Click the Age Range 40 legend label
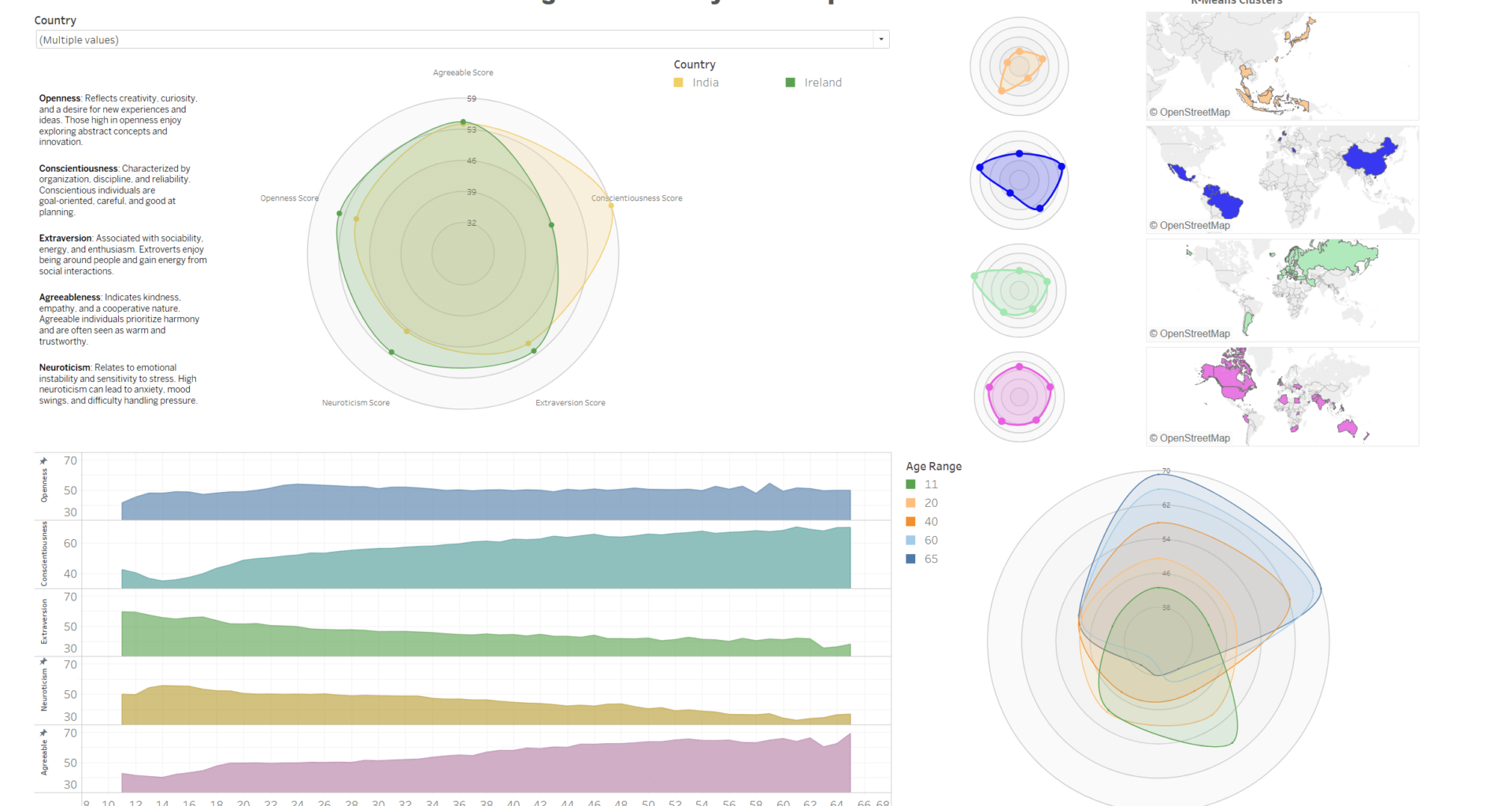 coord(931,521)
